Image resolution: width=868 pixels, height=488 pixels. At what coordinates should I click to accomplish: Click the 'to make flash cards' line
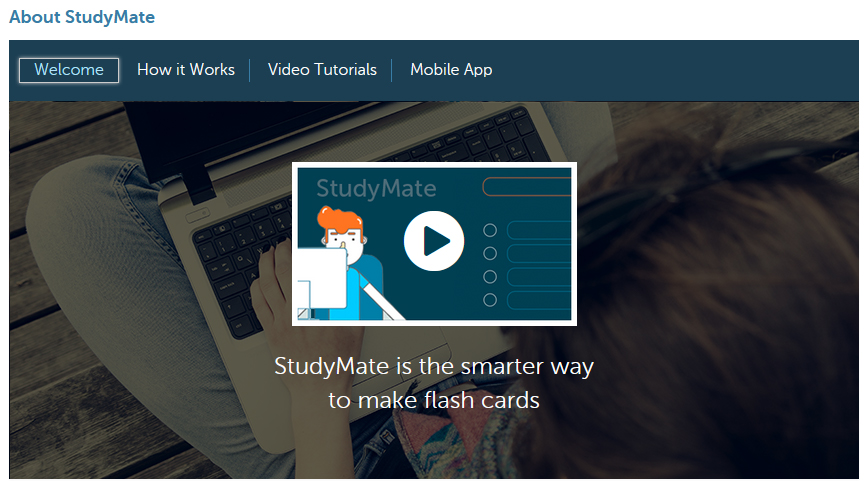(x=434, y=400)
